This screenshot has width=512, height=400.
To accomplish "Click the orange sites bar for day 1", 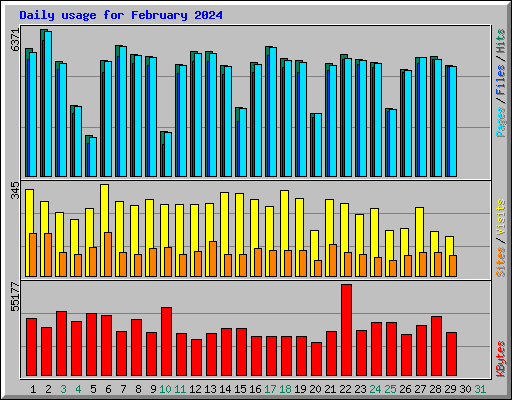I will 33,255.
